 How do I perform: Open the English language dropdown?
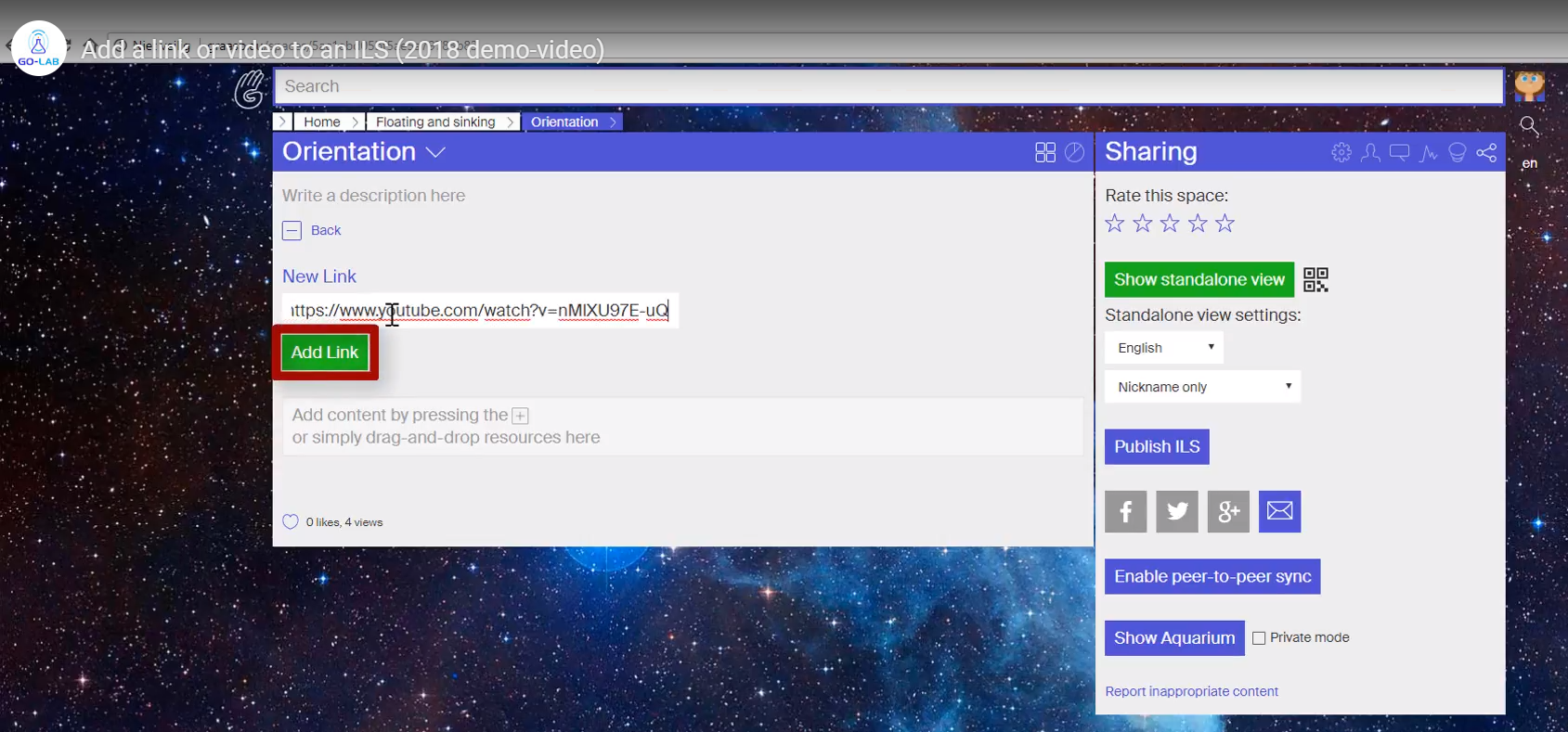tap(1164, 348)
